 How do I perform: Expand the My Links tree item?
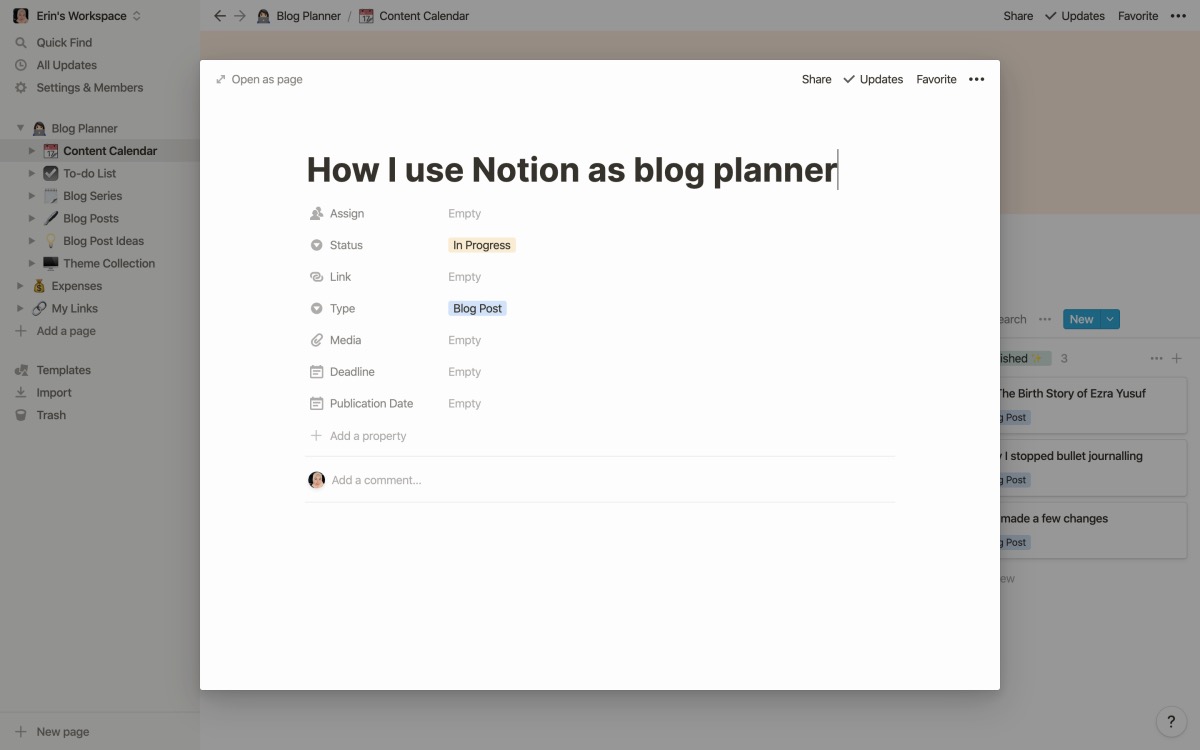point(20,309)
